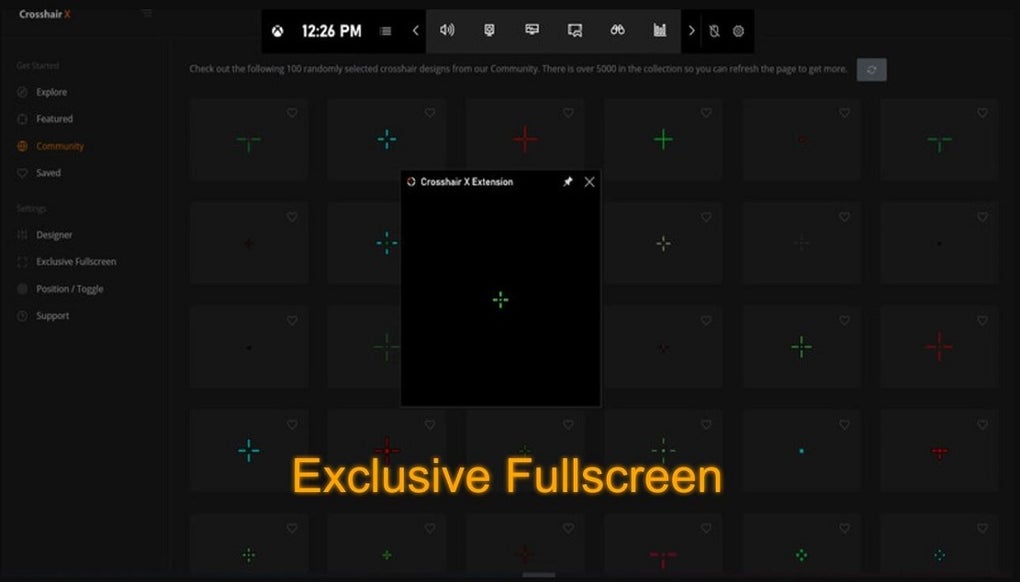Viewport: 1020px width, 582px height.
Task: Select fourth-row cyan dot crosshair thumbnail
Action: [801, 451]
